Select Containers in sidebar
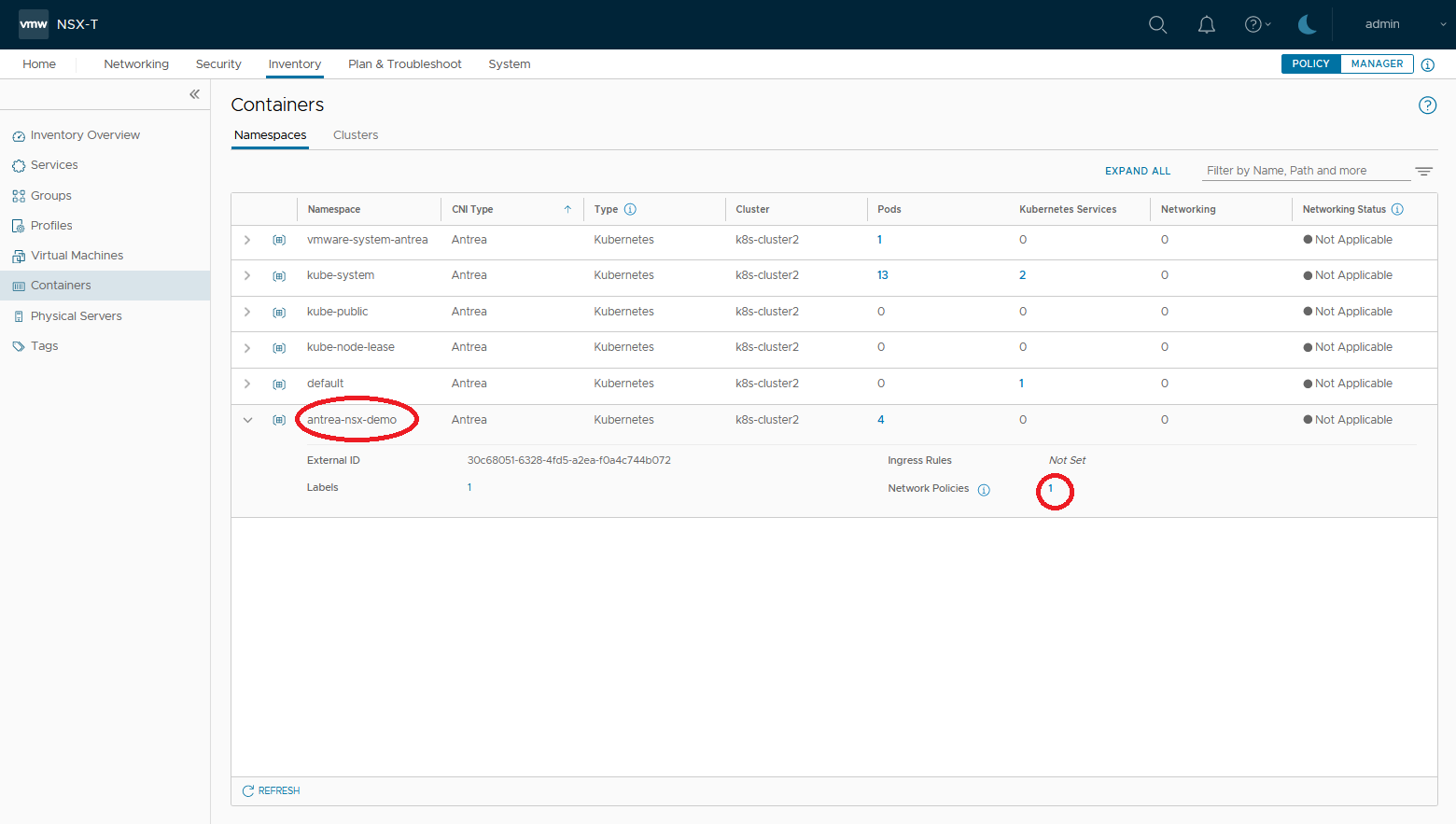The image size is (1456, 824). tap(105, 286)
